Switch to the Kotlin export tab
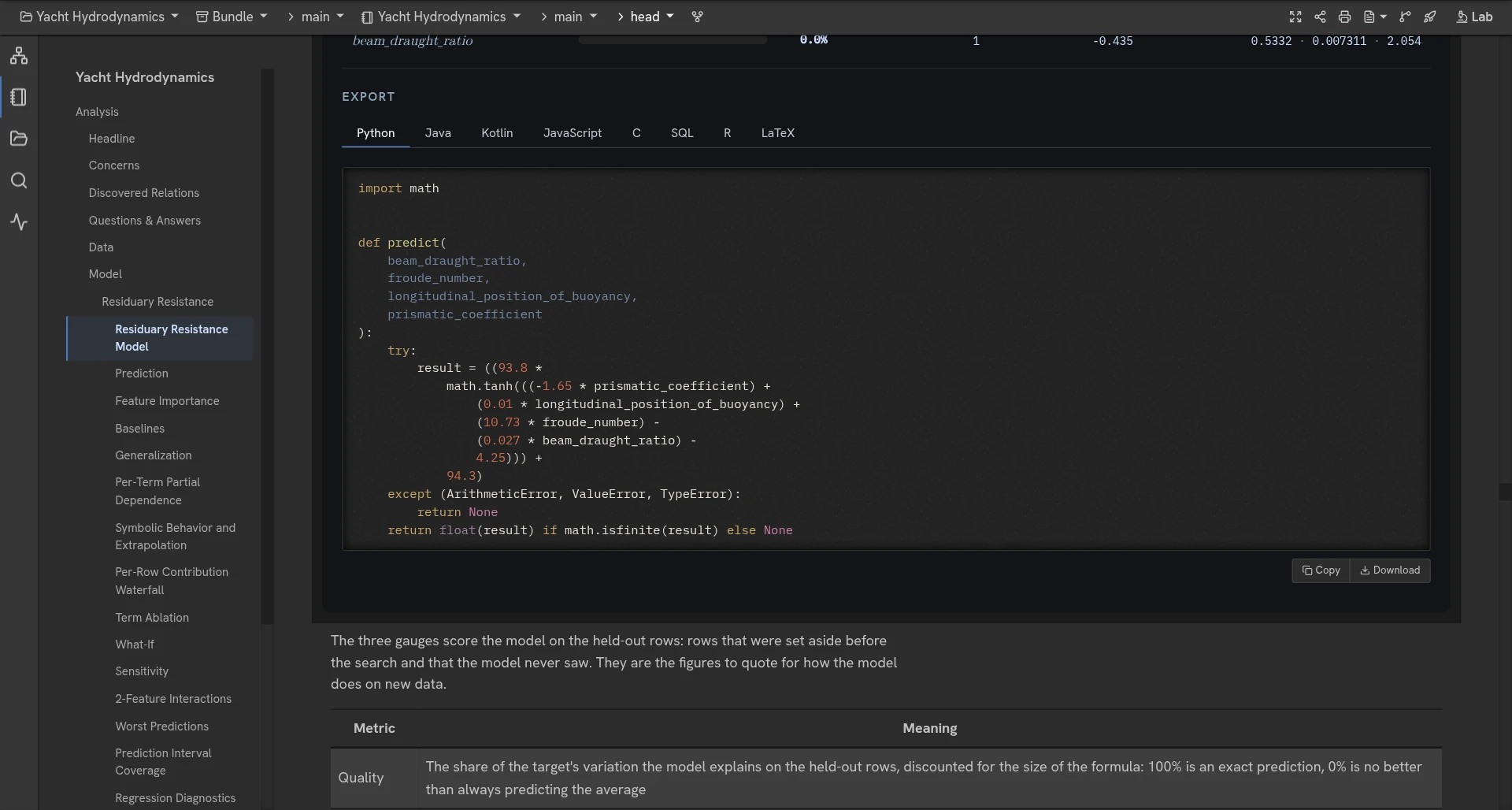This screenshot has height=810, width=1512. (x=497, y=133)
